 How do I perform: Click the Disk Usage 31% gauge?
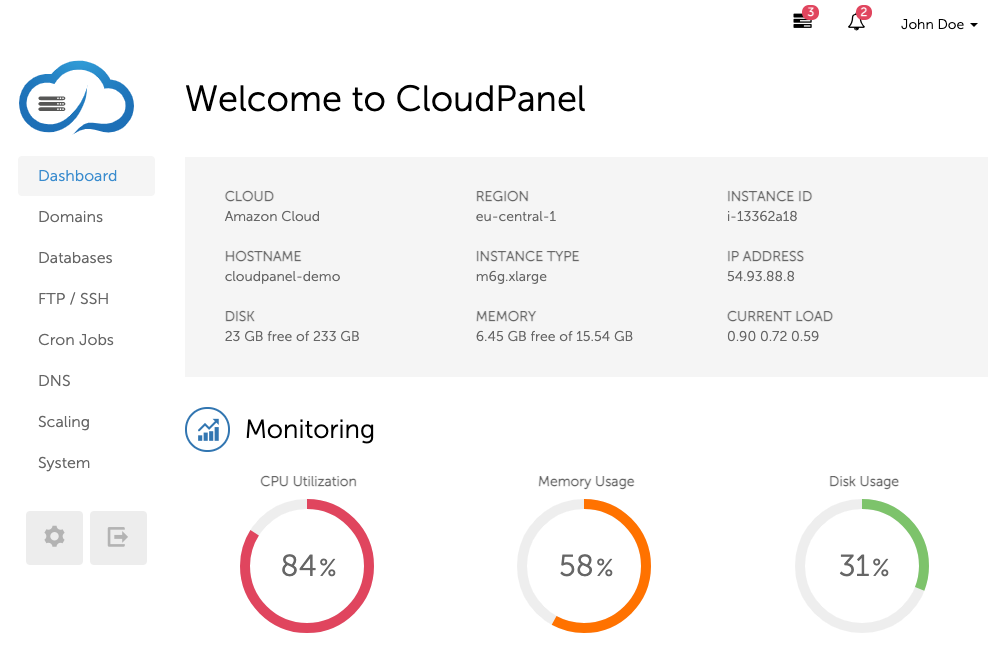862,567
